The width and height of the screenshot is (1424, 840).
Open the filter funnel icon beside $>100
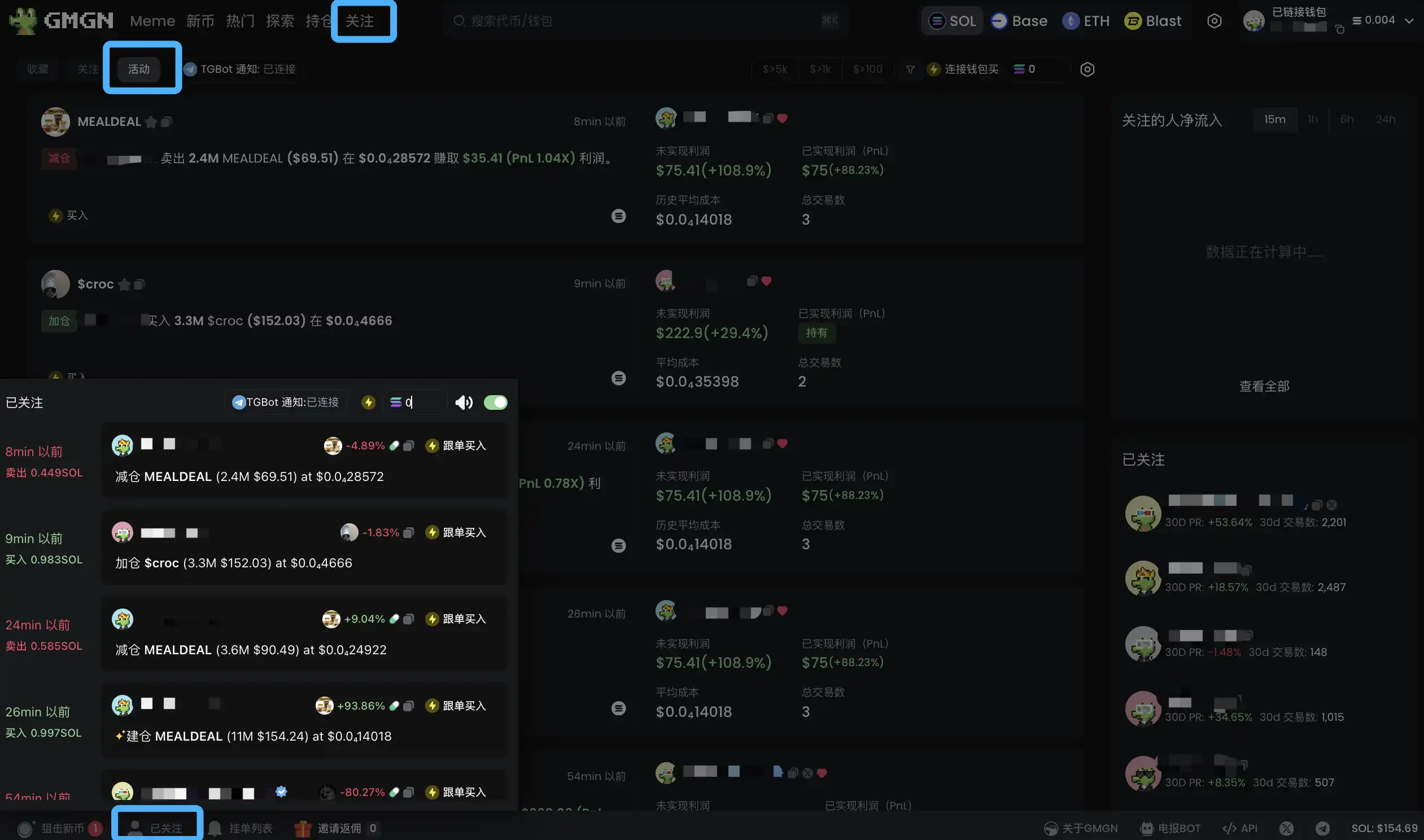coord(910,69)
